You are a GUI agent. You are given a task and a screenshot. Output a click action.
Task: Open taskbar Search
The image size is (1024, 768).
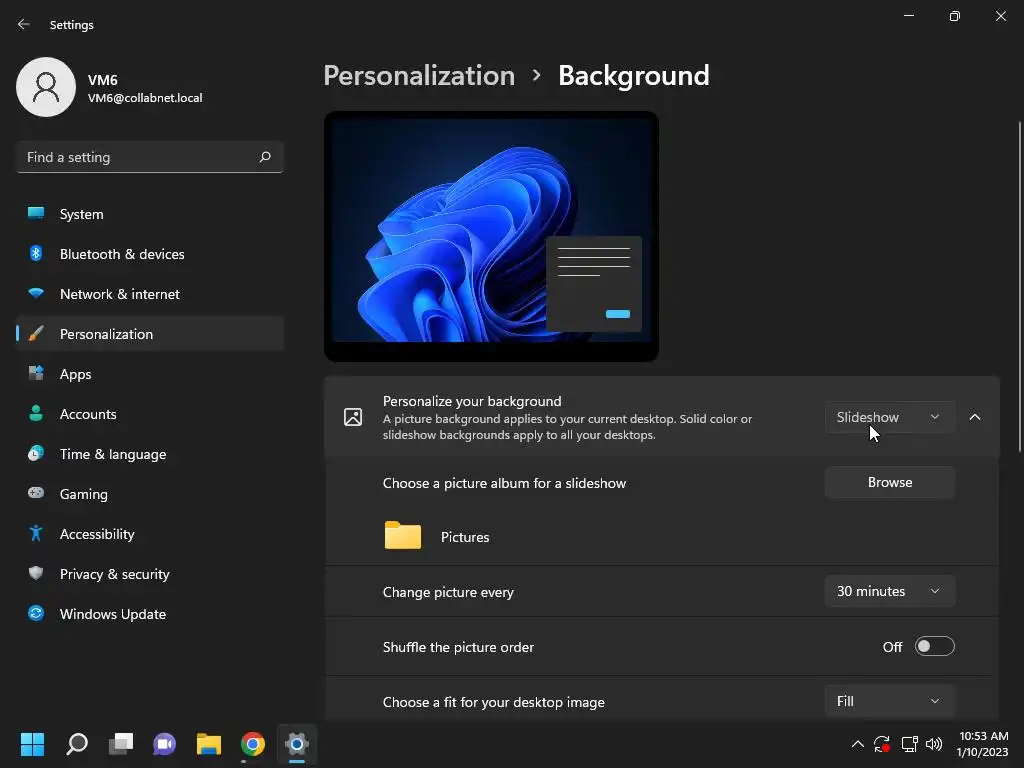click(77, 744)
